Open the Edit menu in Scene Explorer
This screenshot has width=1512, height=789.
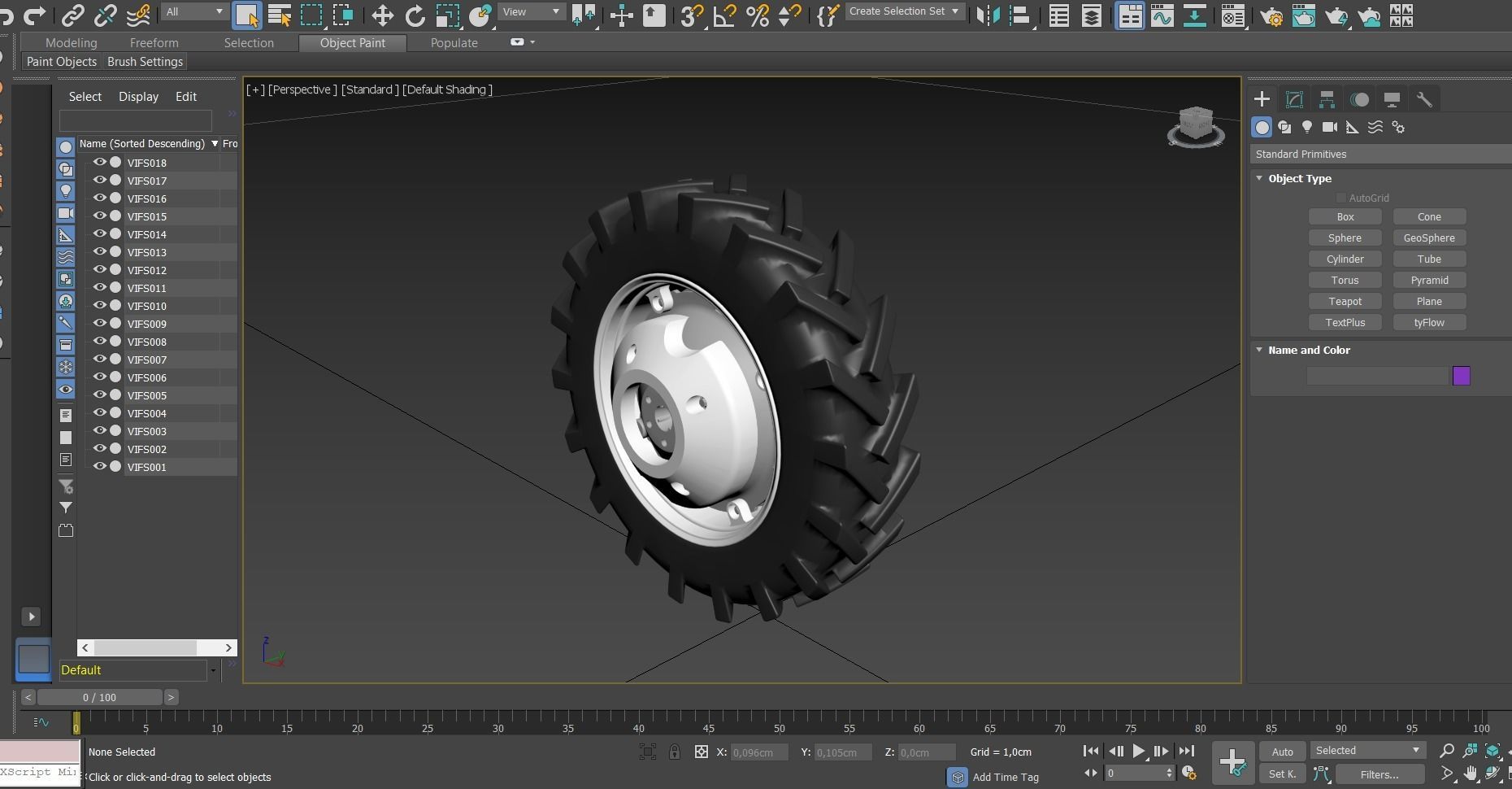pos(186,96)
